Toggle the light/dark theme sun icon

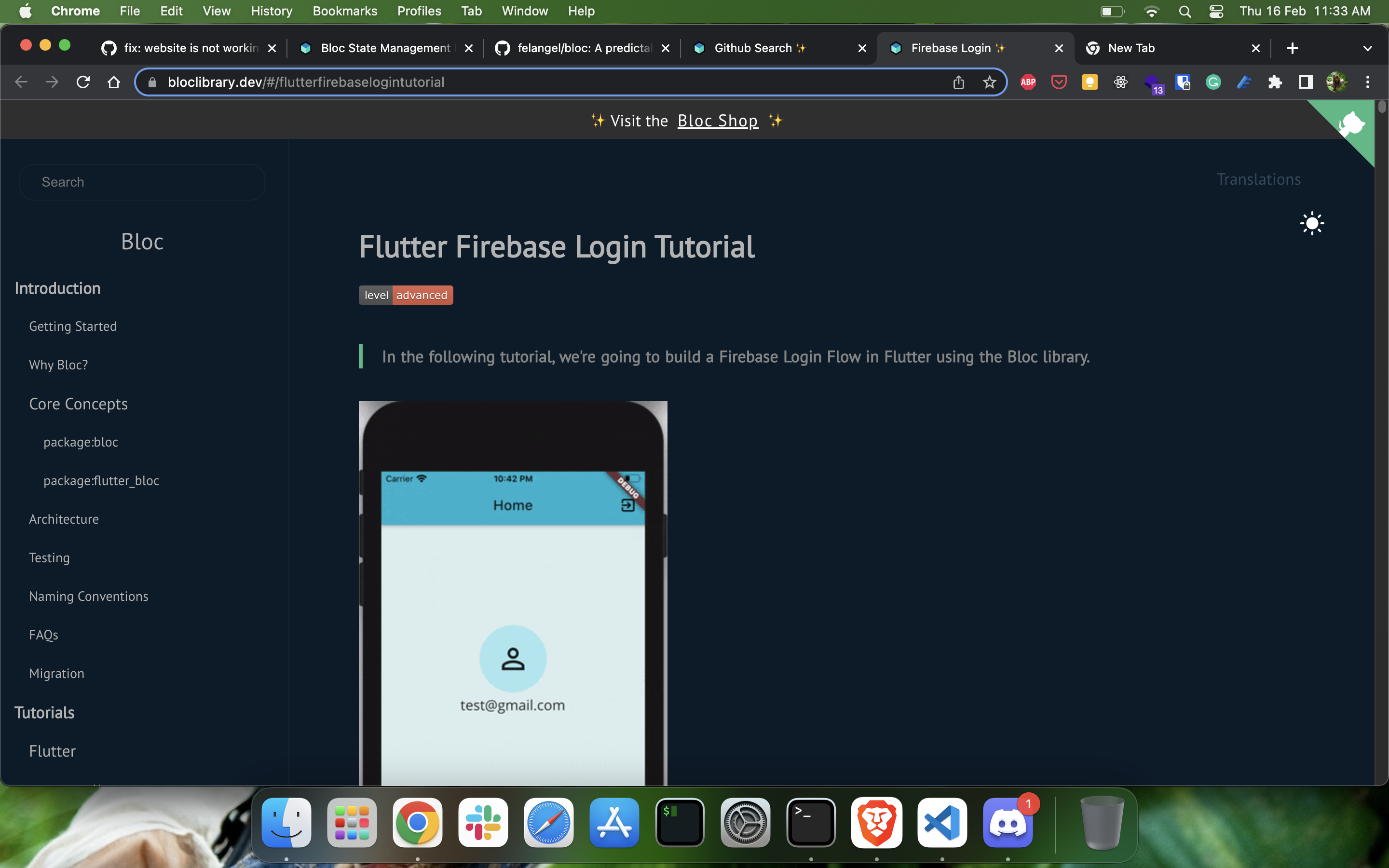click(x=1312, y=223)
